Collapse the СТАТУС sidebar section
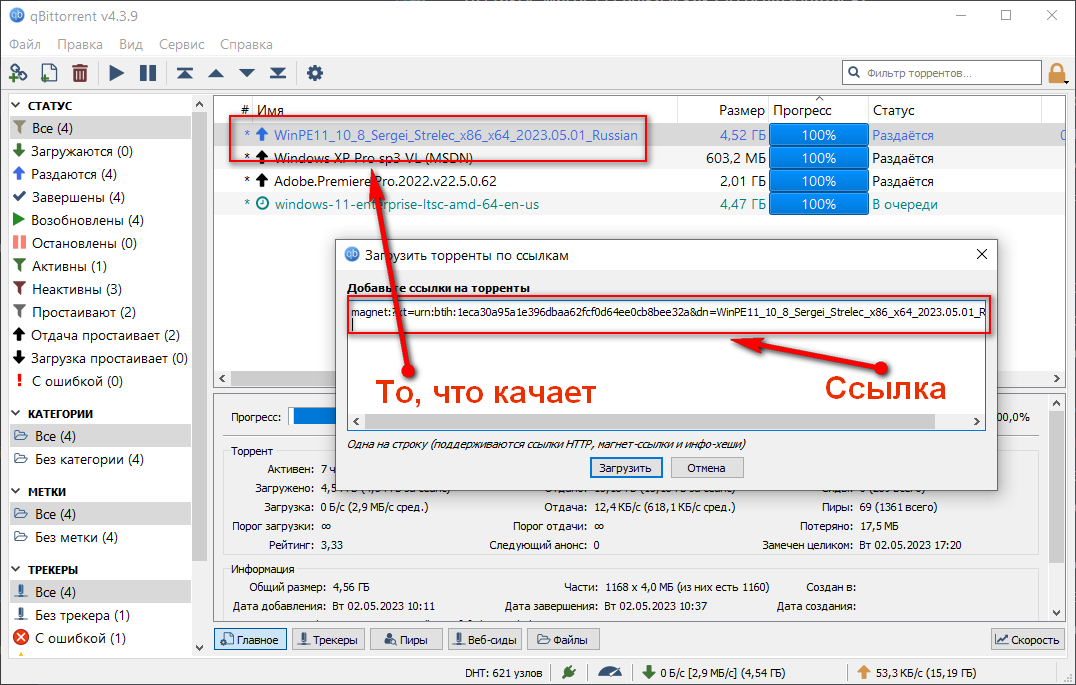The image size is (1076, 685). tap(16, 106)
